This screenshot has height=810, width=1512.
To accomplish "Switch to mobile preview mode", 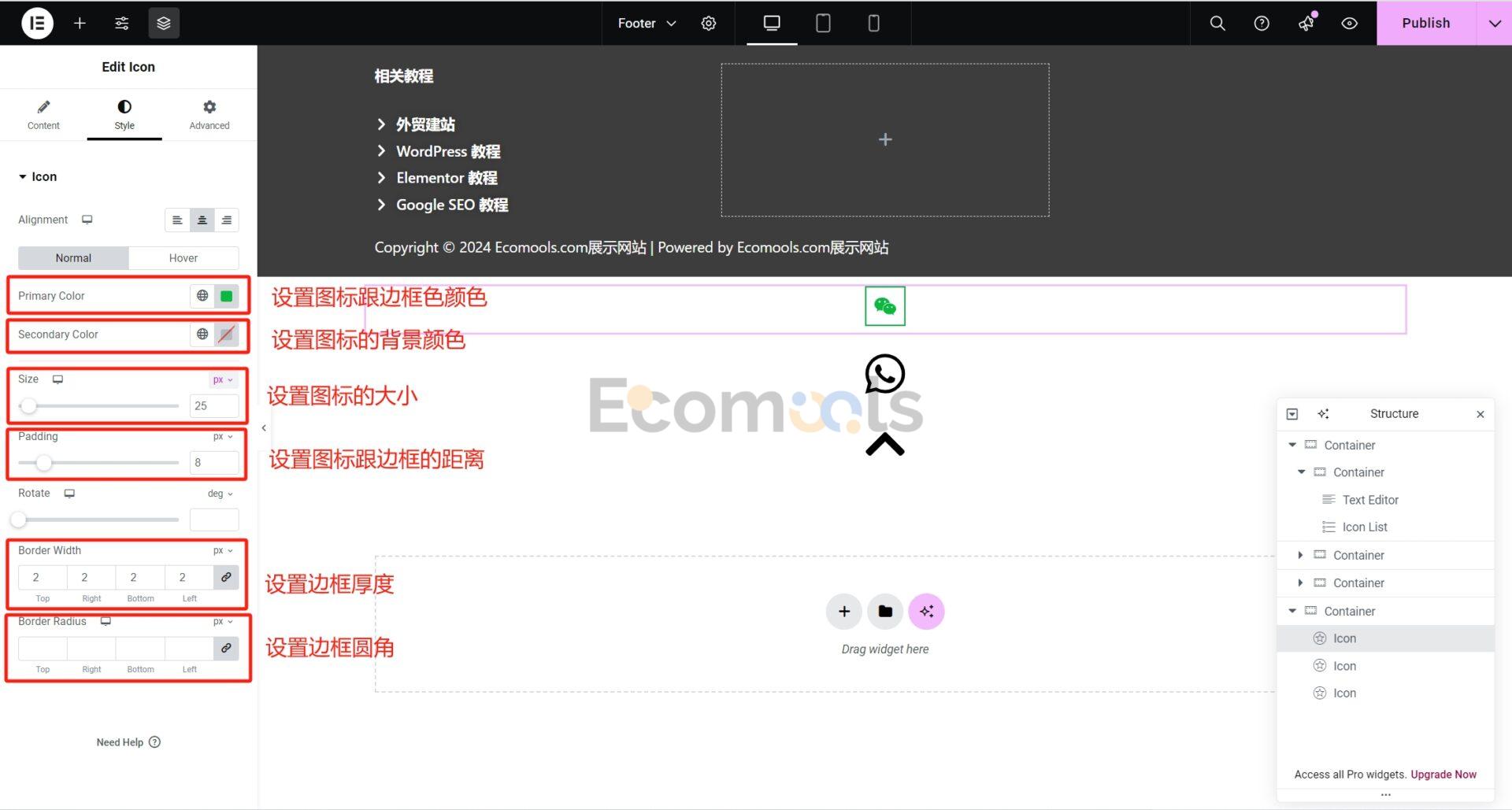I will point(873,23).
